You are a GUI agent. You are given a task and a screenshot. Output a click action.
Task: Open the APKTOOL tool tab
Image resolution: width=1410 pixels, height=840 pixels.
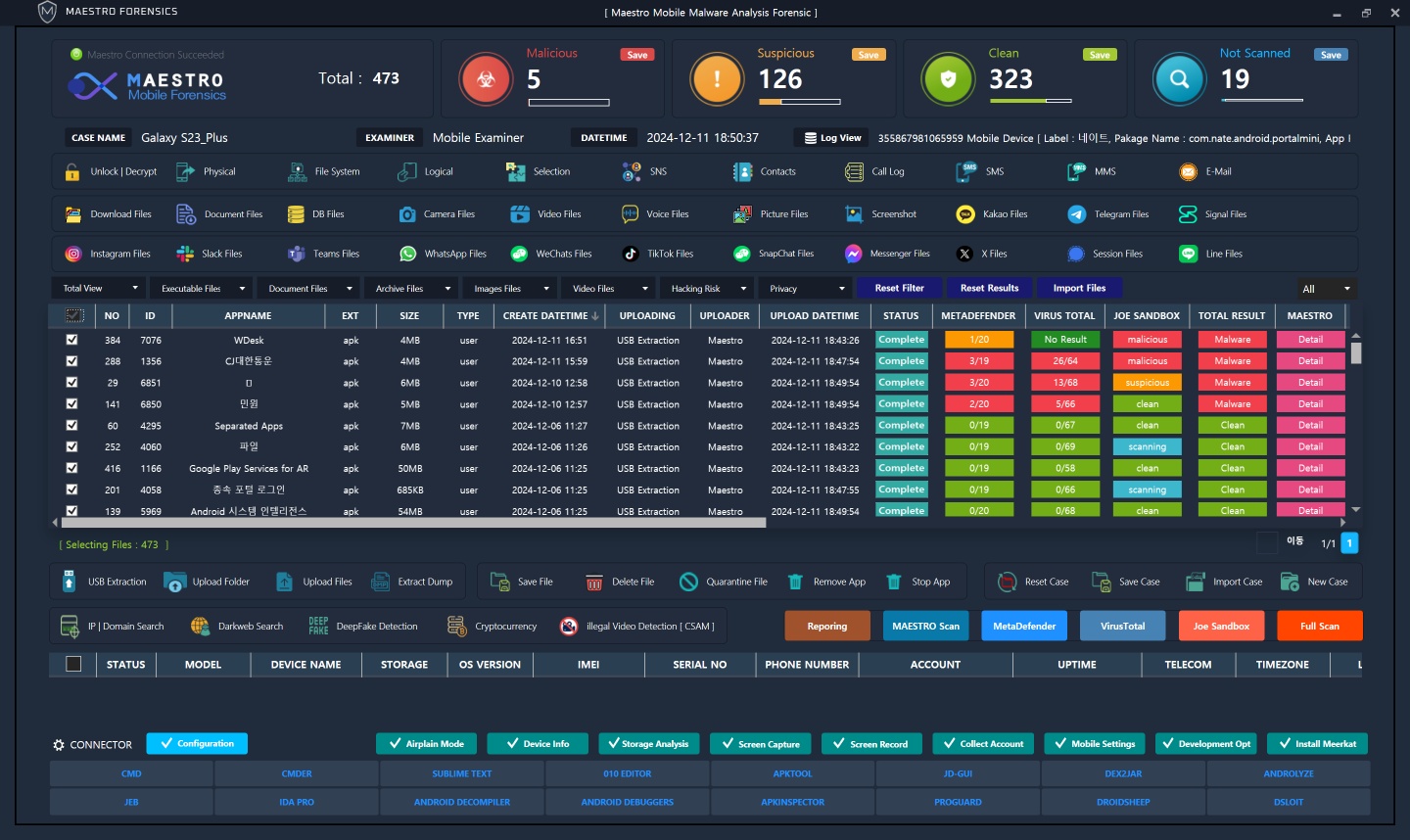792,773
